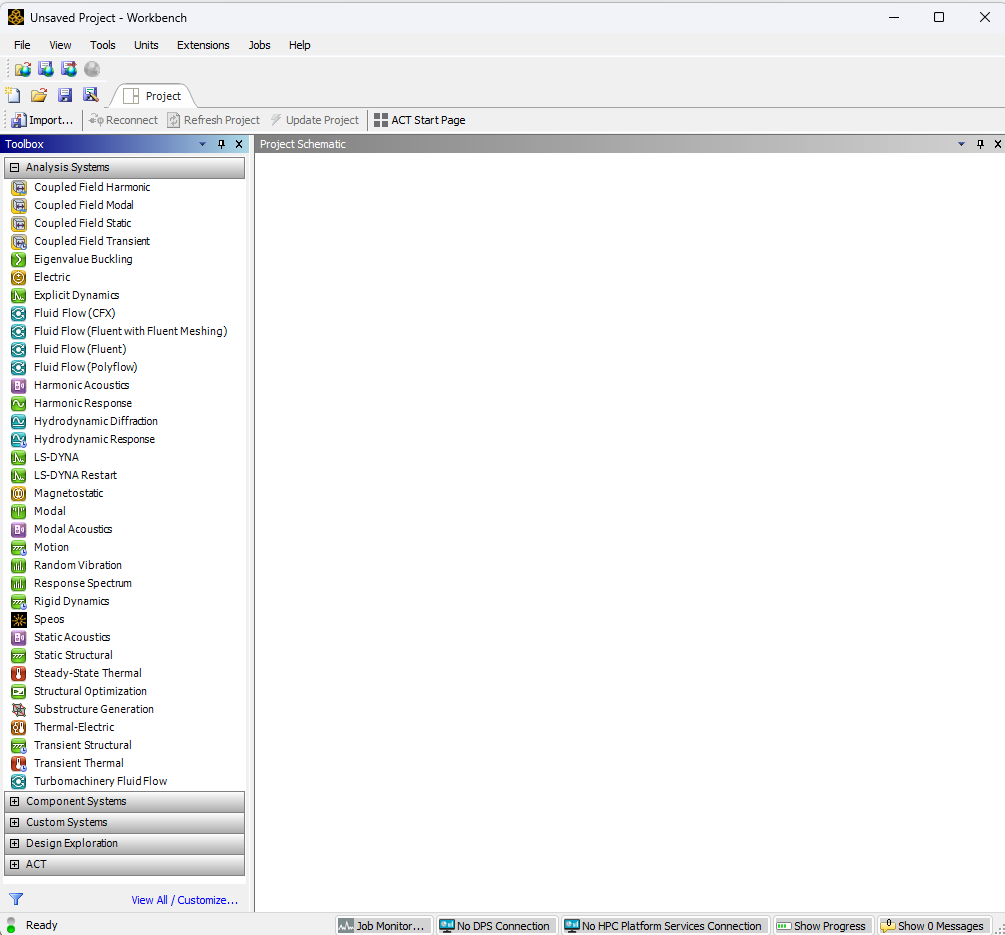Click the Save Project floppy icon

pos(65,95)
